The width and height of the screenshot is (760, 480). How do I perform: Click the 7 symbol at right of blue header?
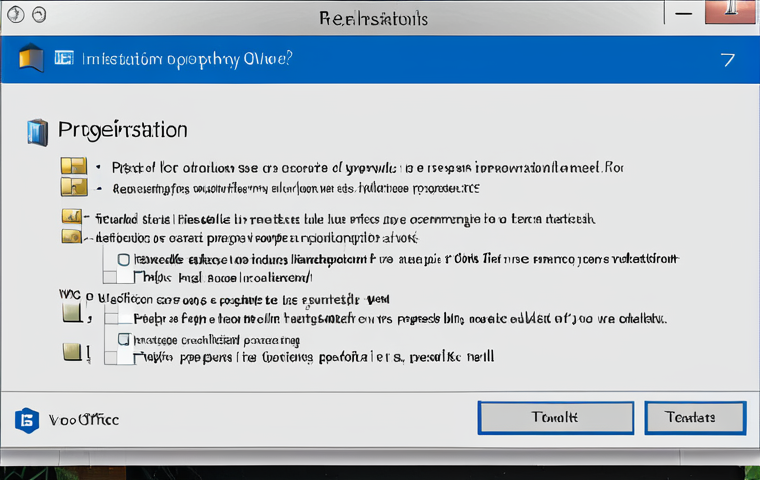(x=728, y=60)
